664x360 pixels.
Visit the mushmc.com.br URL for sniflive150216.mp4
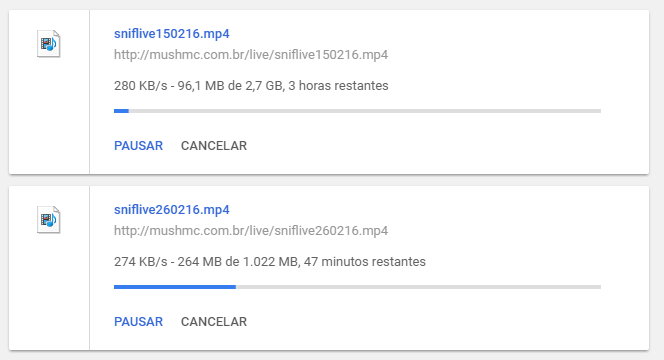pos(251,55)
